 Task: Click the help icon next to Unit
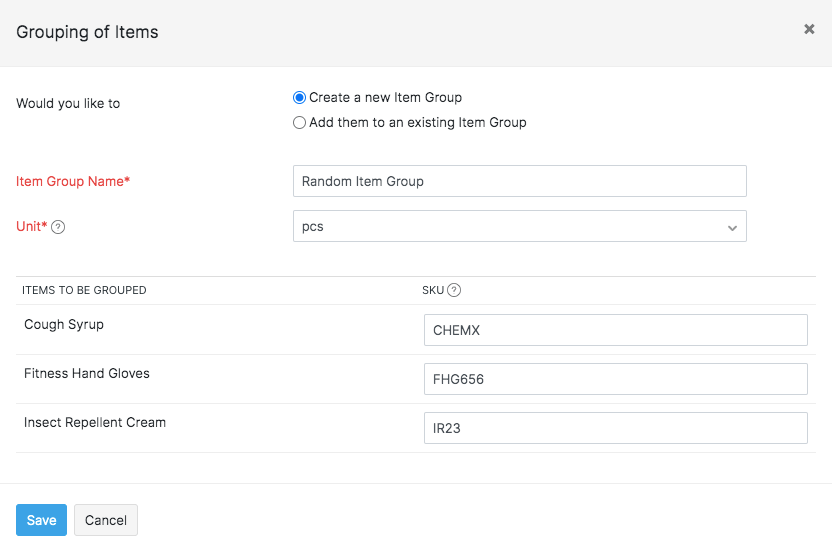(58, 227)
